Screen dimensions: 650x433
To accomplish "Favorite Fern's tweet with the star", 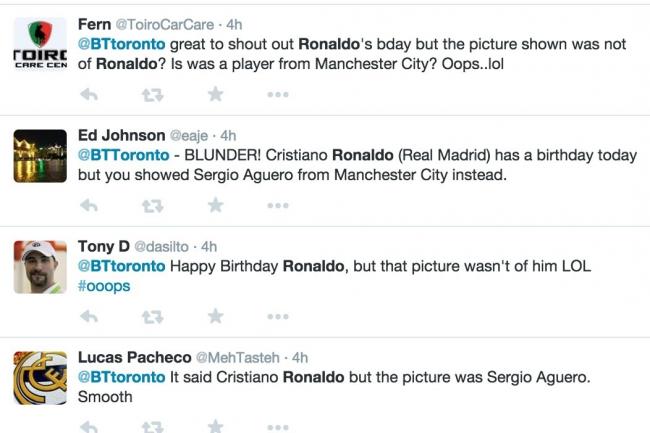I will pos(215,94).
